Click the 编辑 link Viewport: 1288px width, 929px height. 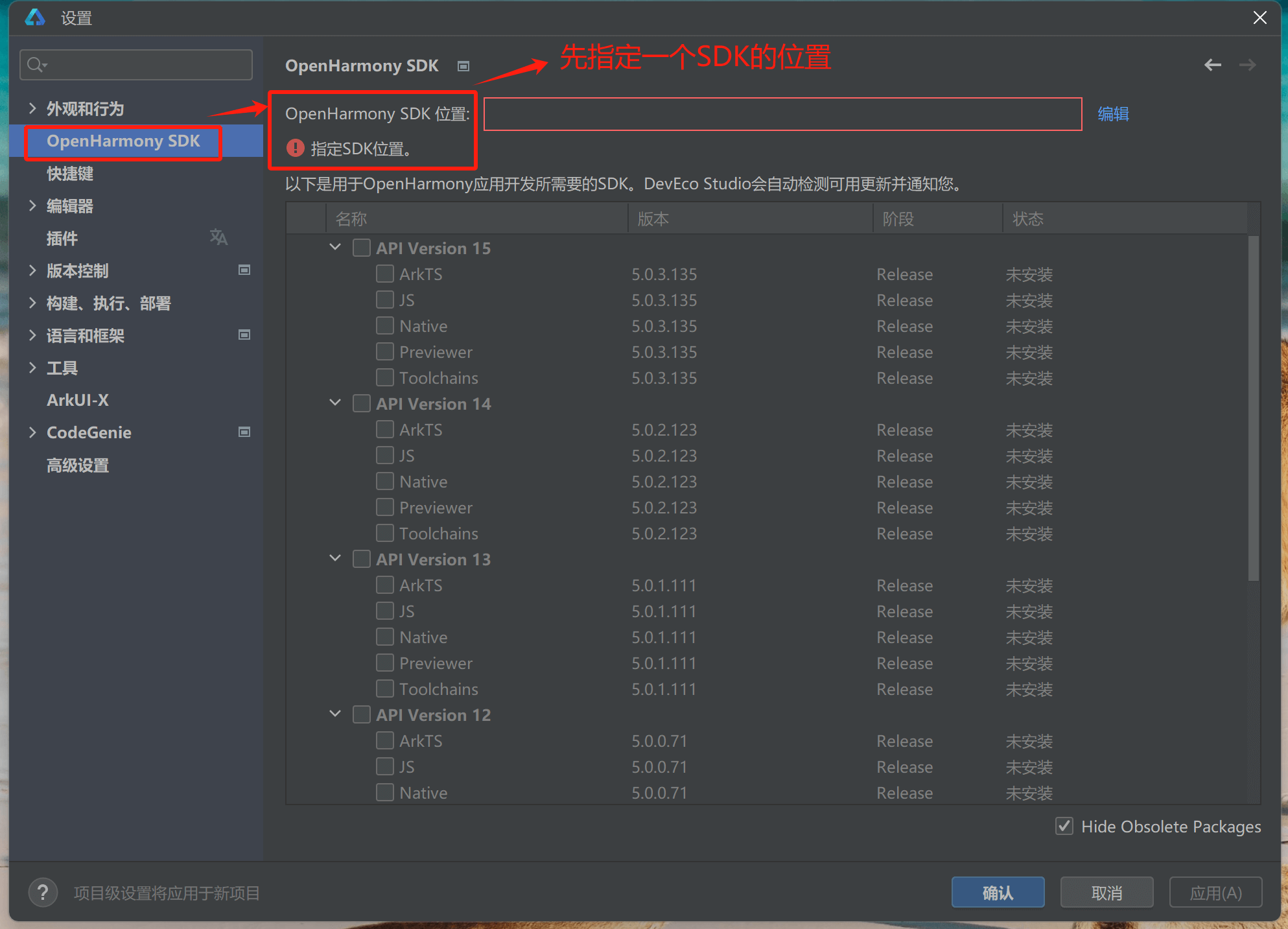tap(1113, 114)
